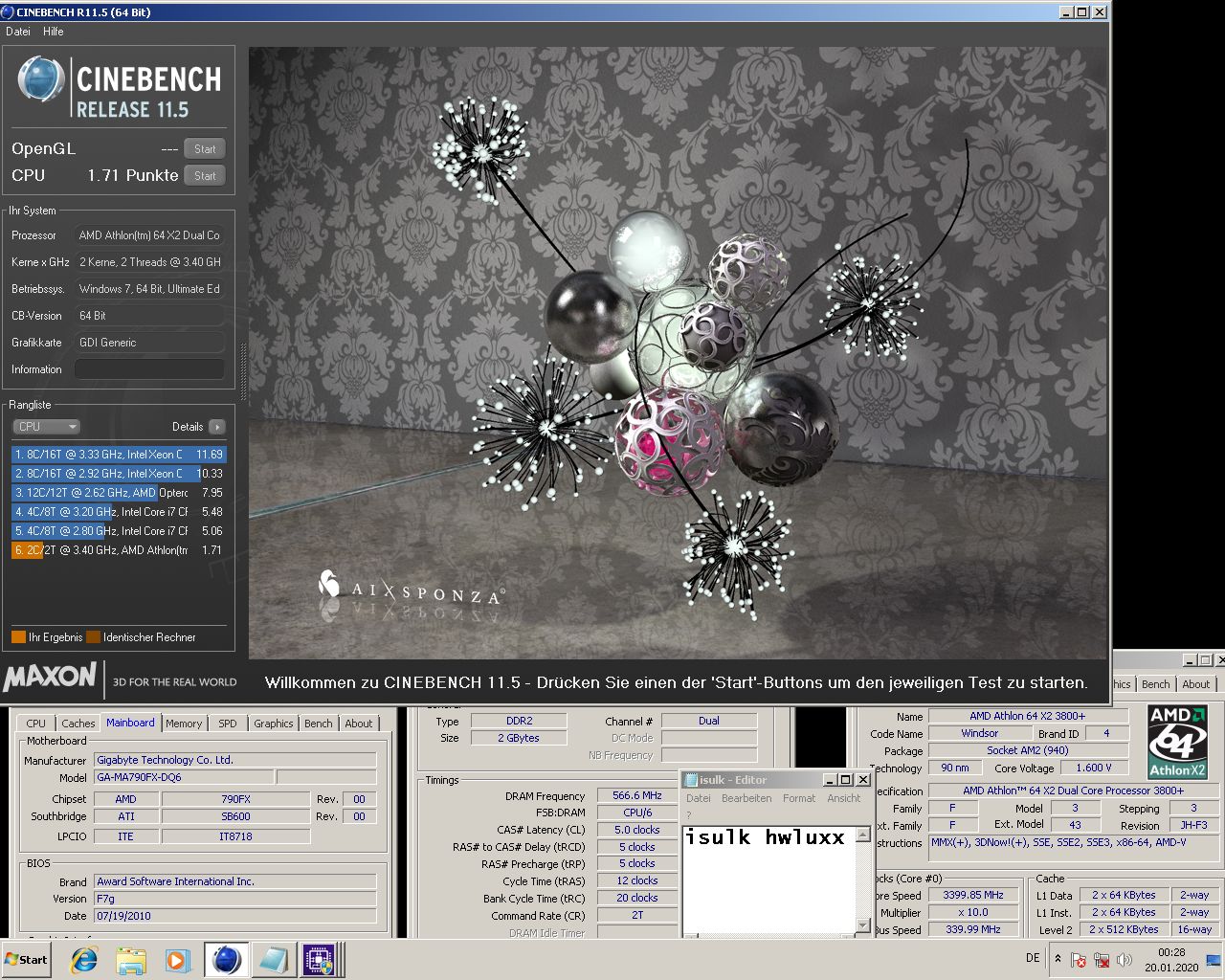Select ranking row 8C/16T @ 3.33 GHz Intel Xeon
The image size is (1225, 980).
click(119, 455)
